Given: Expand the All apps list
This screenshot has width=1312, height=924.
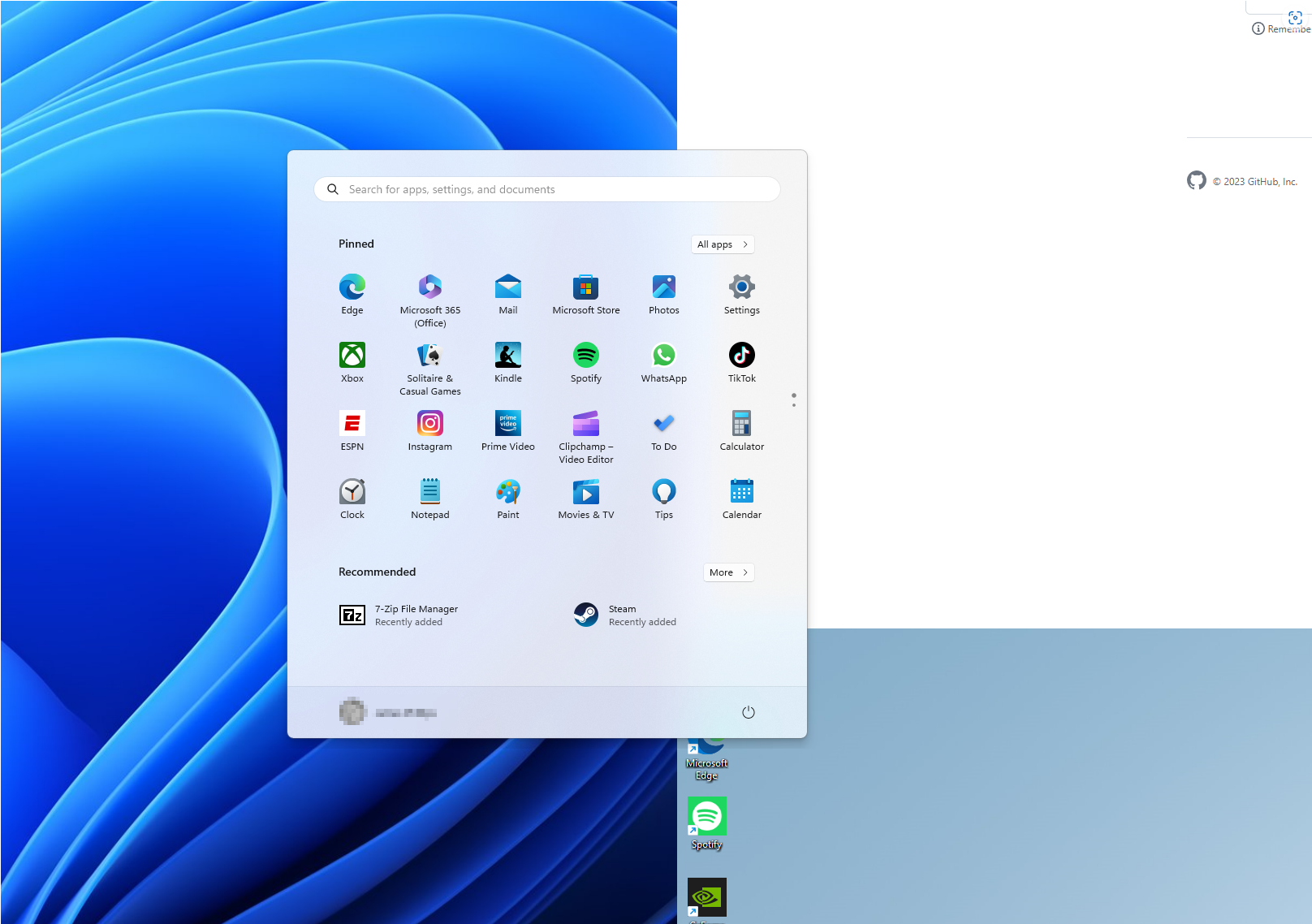Looking at the screenshot, I should (x=722, y=244).
